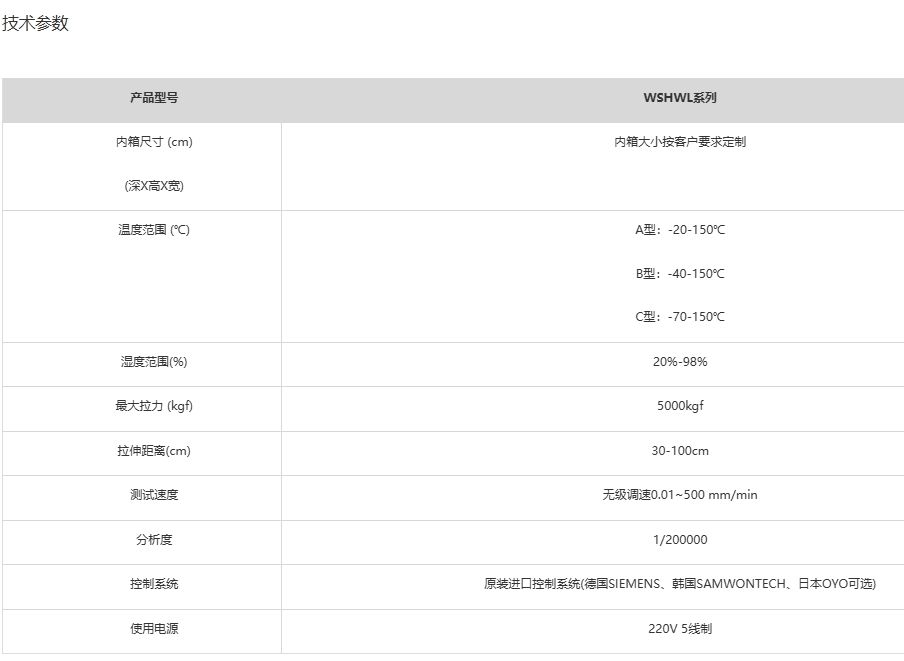Select the 内箱尺寸 (cm) label

point(154,142)
